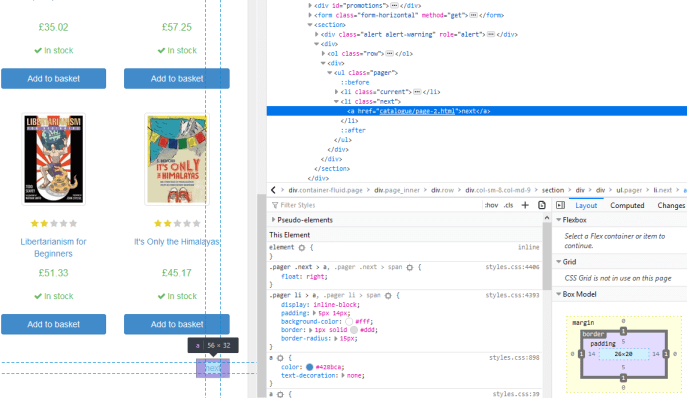The image size is (687, 398).
Task: Open the #ddd border color swatch
Action: 354,330
